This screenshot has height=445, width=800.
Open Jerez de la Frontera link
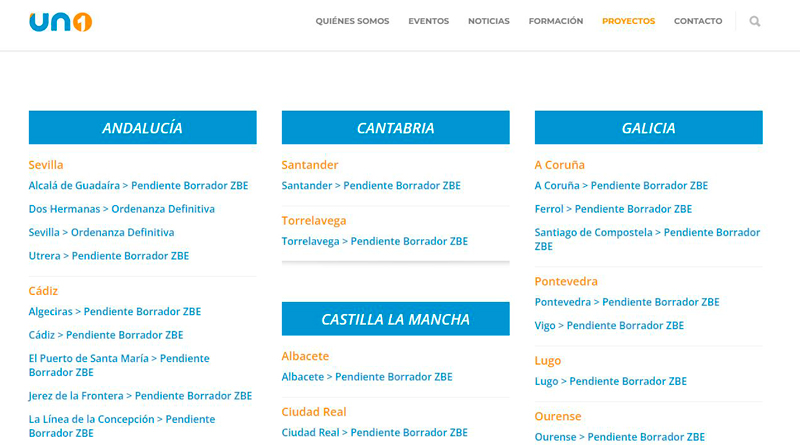[x=140, y=395]
